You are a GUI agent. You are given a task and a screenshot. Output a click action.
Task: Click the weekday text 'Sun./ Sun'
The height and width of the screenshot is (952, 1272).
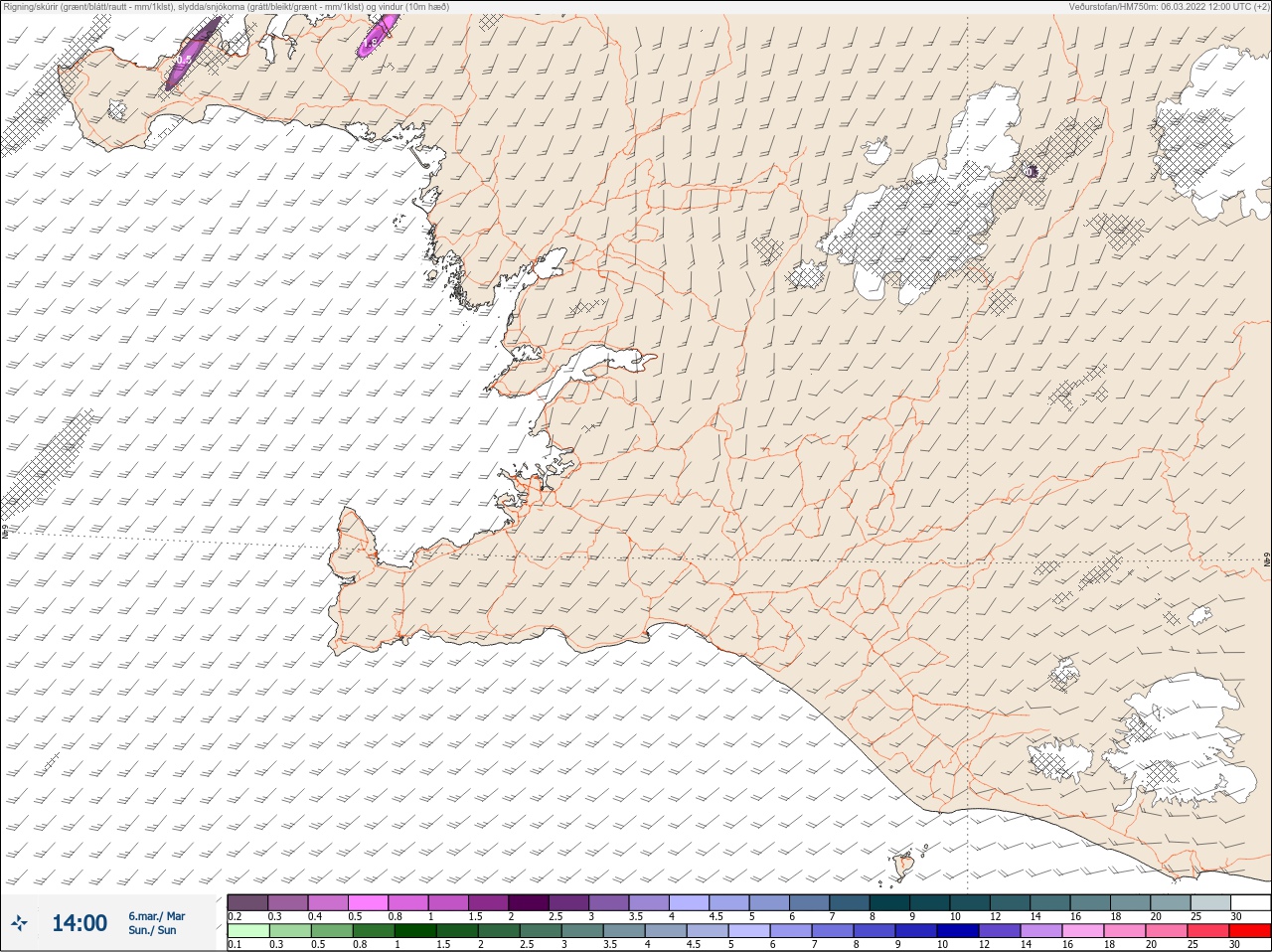[152, 931]
